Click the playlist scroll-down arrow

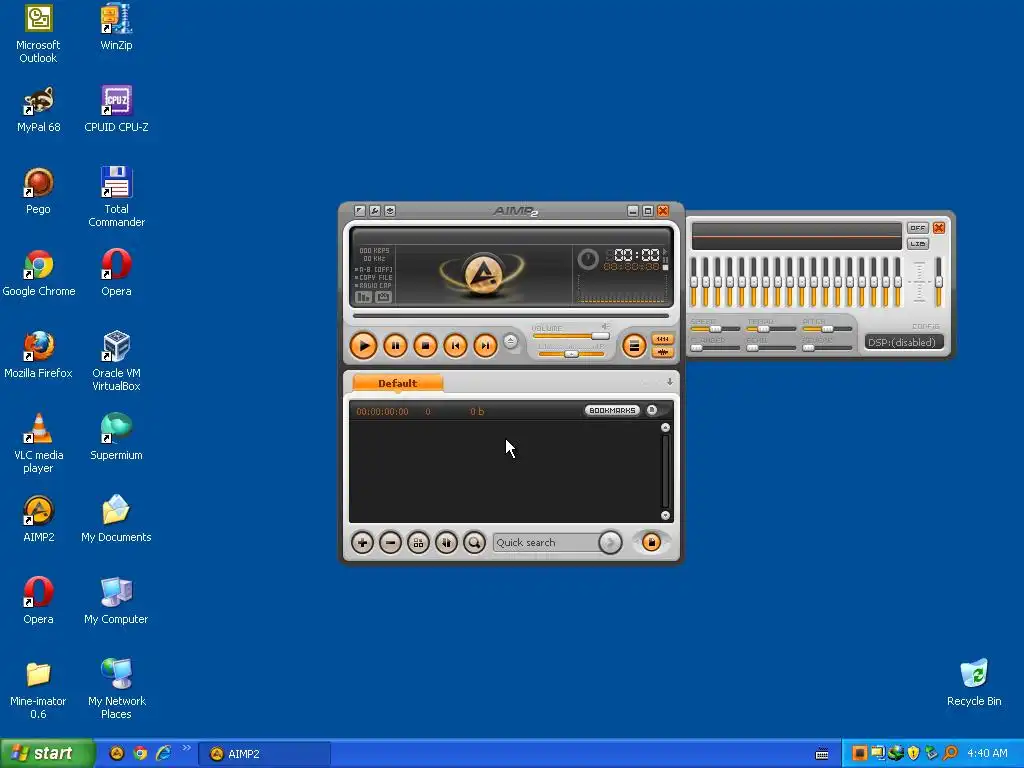[665, 515]
